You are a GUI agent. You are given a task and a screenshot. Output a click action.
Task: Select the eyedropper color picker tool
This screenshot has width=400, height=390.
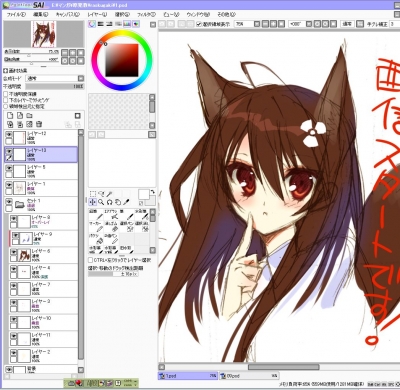coord(126,202)
